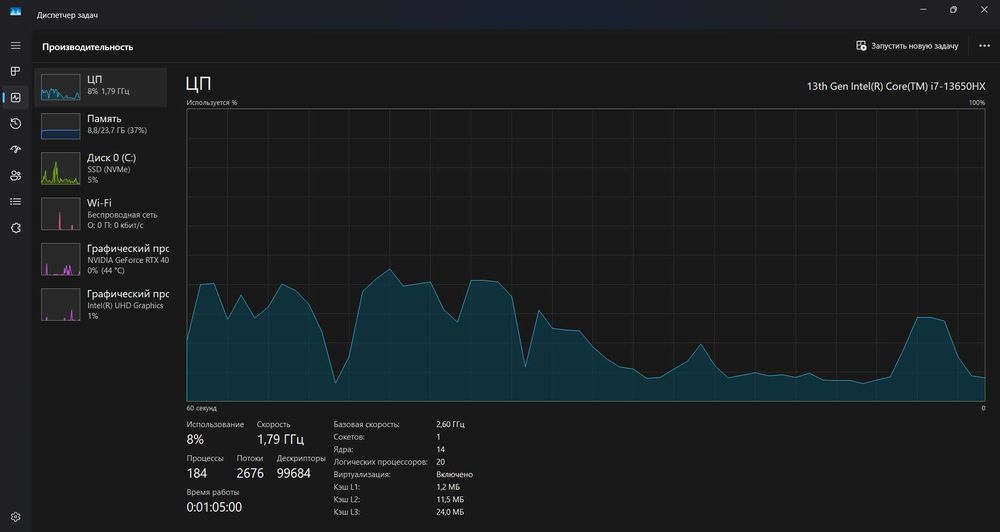Open the Details list icon
Image resolution: width=1000 pixels, height=532 pixels.
pos(15,202)
